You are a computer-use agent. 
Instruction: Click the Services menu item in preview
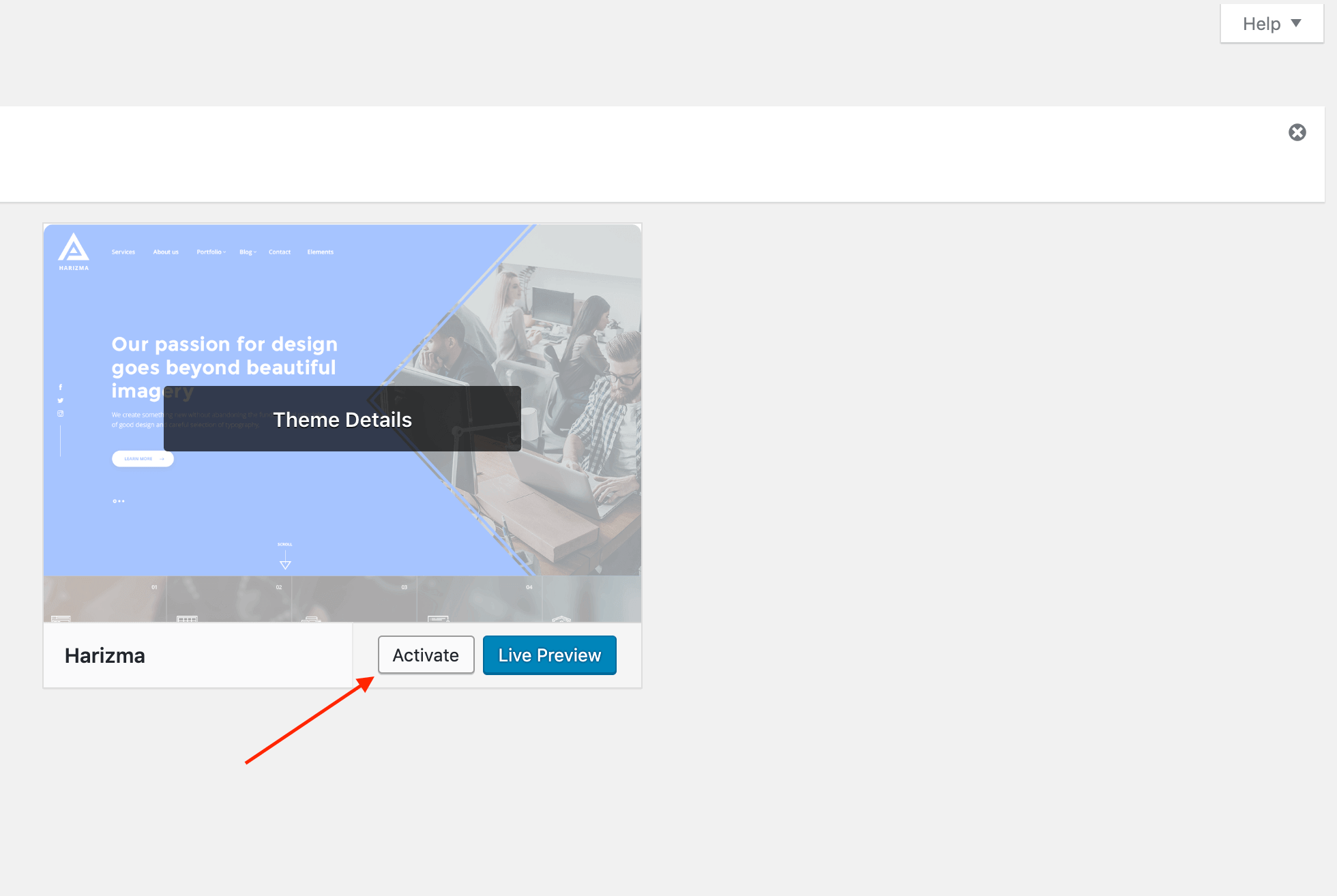123,252
